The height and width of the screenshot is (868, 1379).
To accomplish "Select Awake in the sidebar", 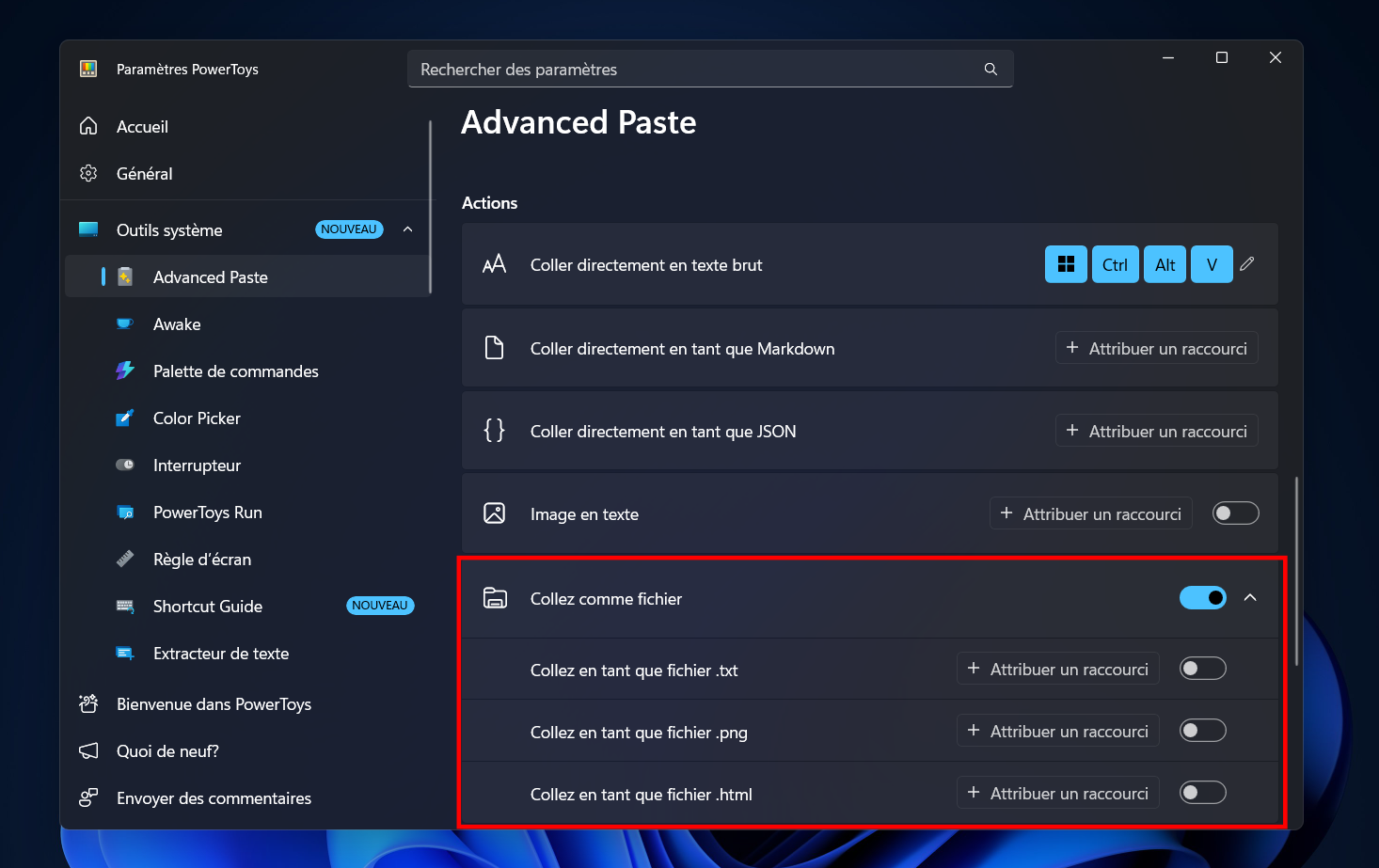I will coord(246,324).
